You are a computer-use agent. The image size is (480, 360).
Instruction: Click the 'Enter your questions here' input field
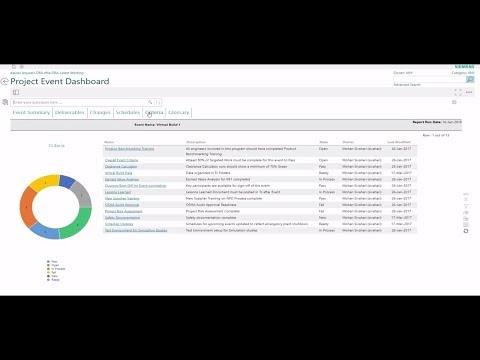click(x=79, y=102)
